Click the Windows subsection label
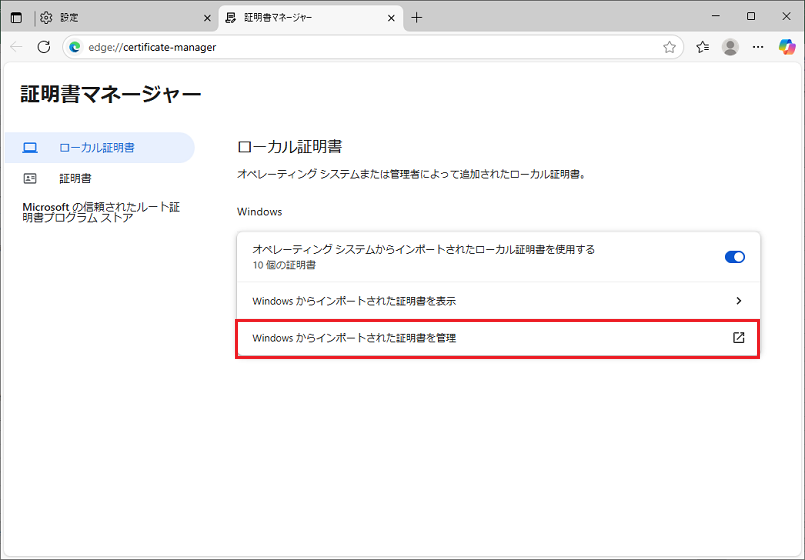This screenshot has width=805, height=560. 259,212
